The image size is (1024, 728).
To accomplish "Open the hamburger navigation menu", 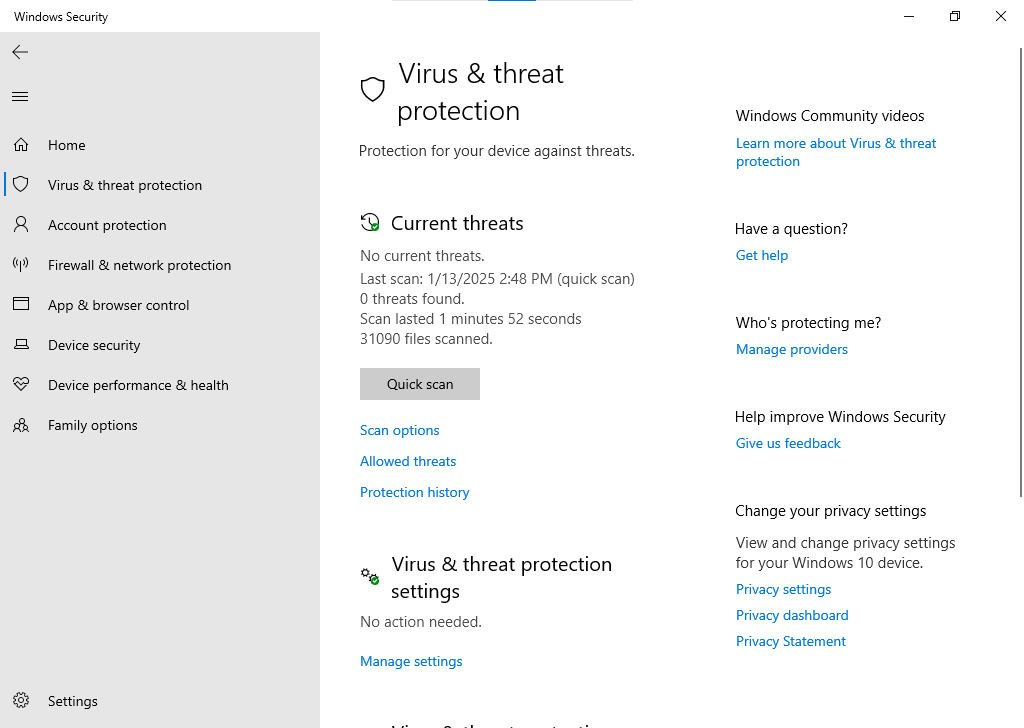I will click(x=20, y=97).
